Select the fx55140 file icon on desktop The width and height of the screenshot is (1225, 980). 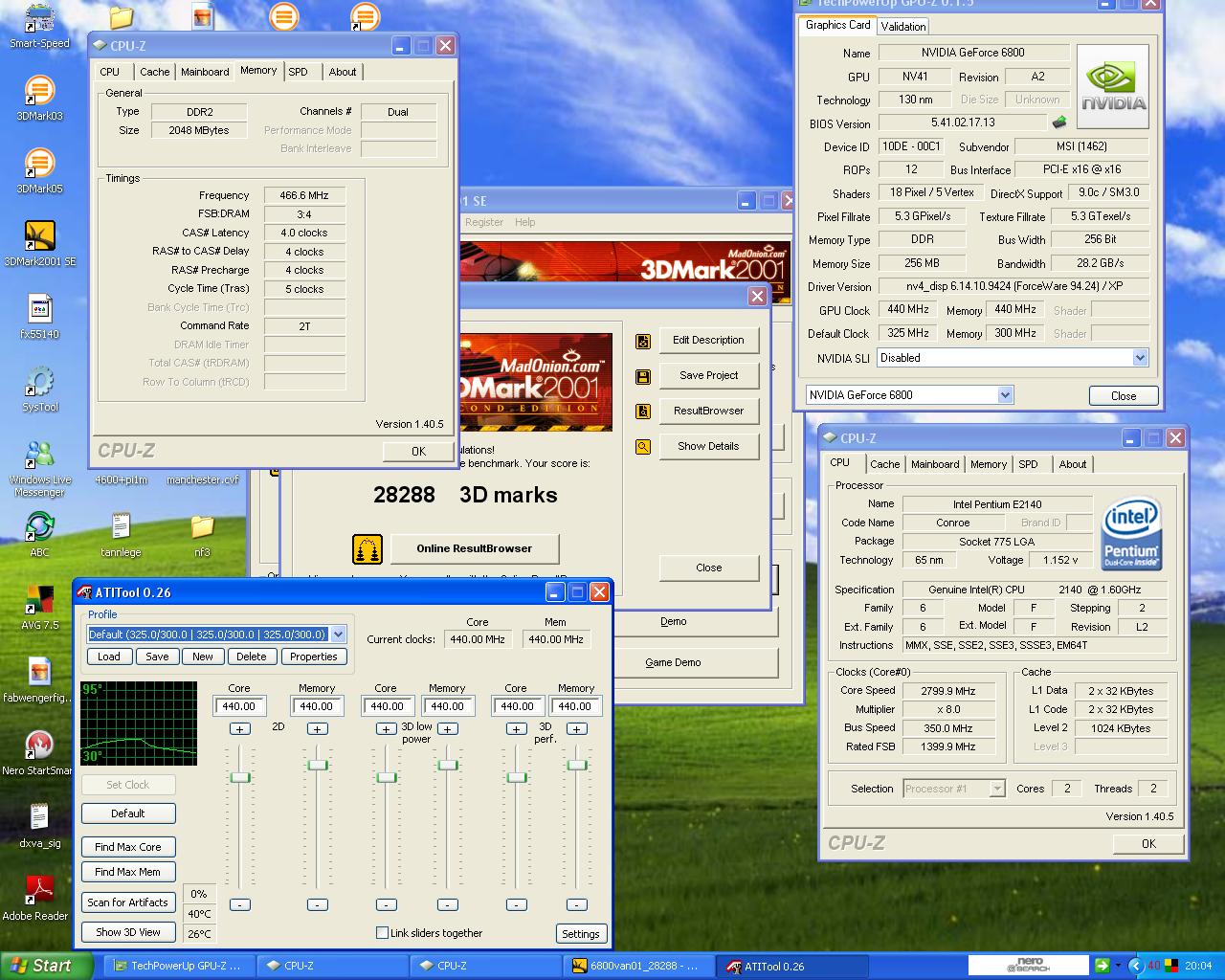coord(39,316)
